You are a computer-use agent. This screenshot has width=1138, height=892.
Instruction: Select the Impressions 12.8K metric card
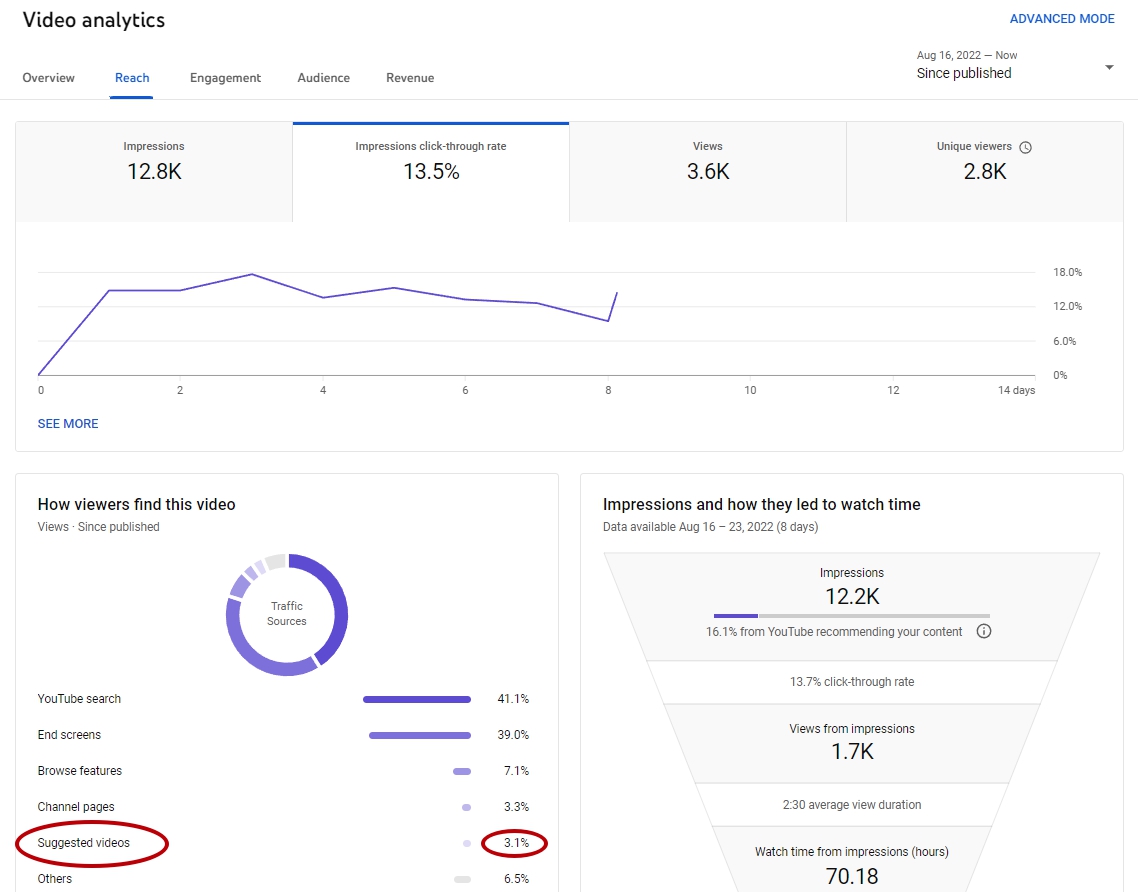154,172
